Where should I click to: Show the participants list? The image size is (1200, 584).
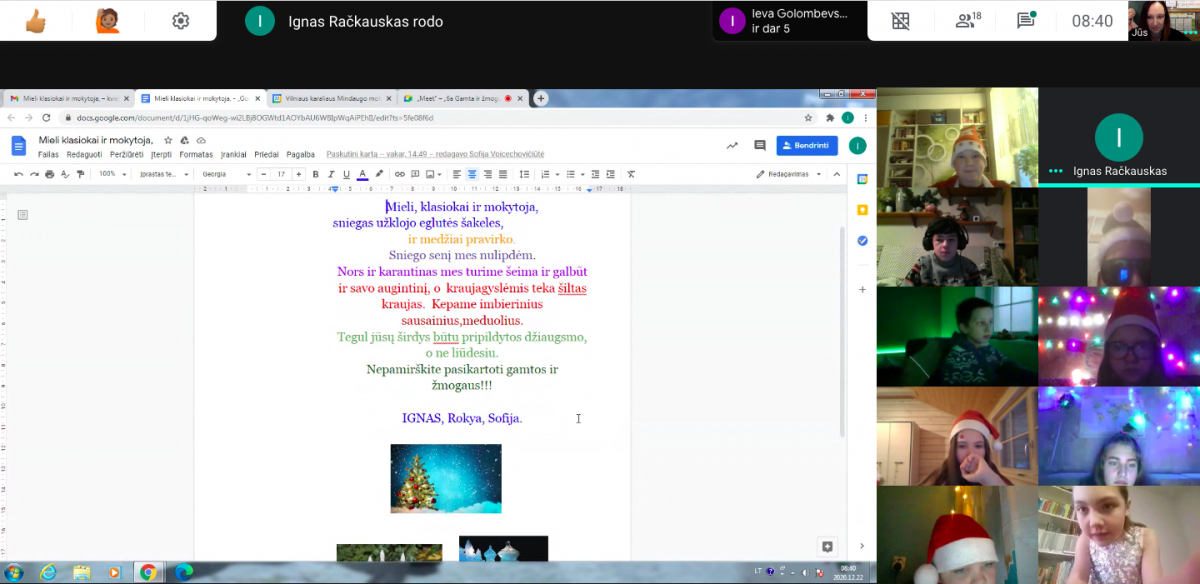tap(967, 21)
